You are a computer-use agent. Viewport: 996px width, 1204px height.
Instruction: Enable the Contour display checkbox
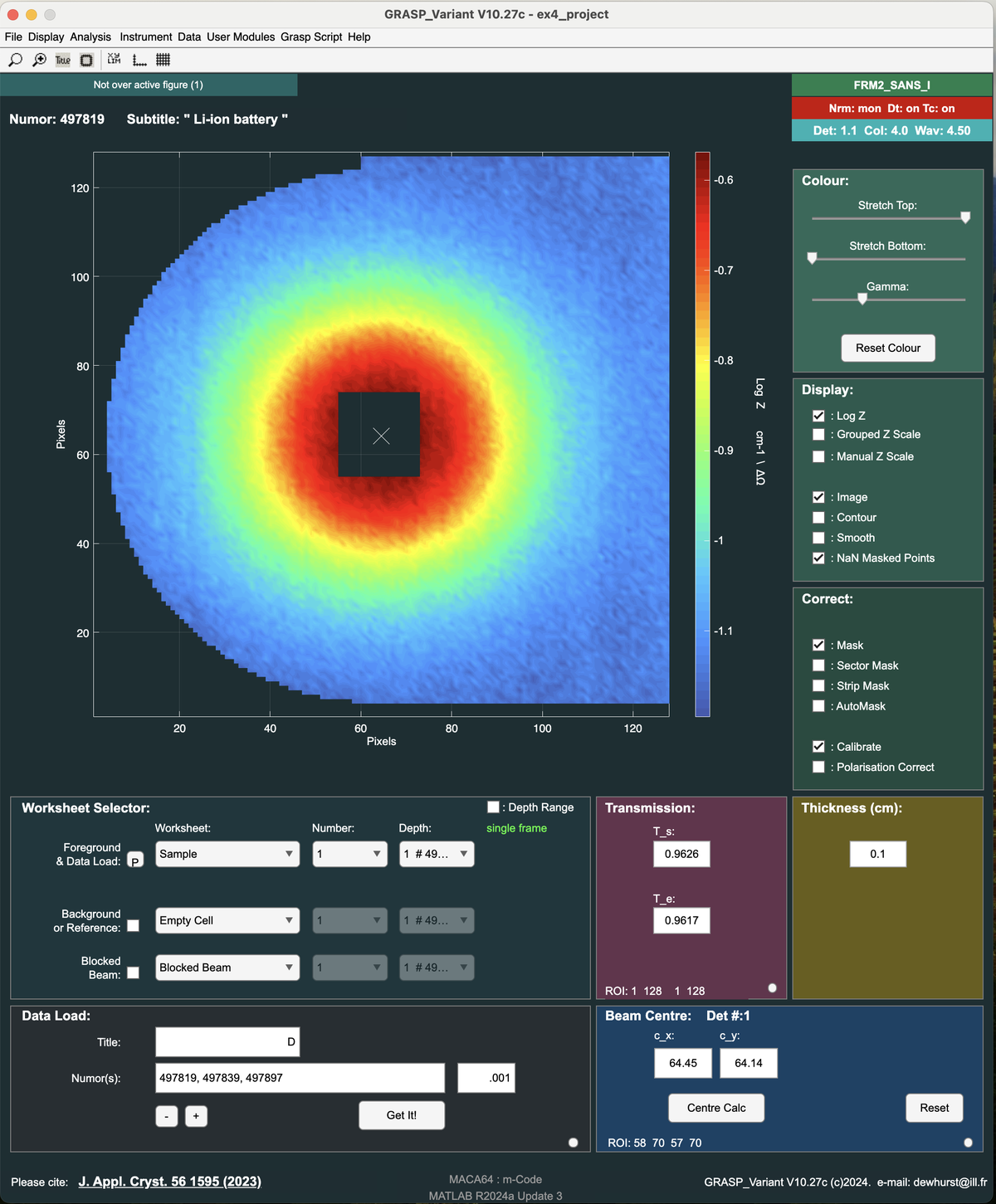click(818, 518)
